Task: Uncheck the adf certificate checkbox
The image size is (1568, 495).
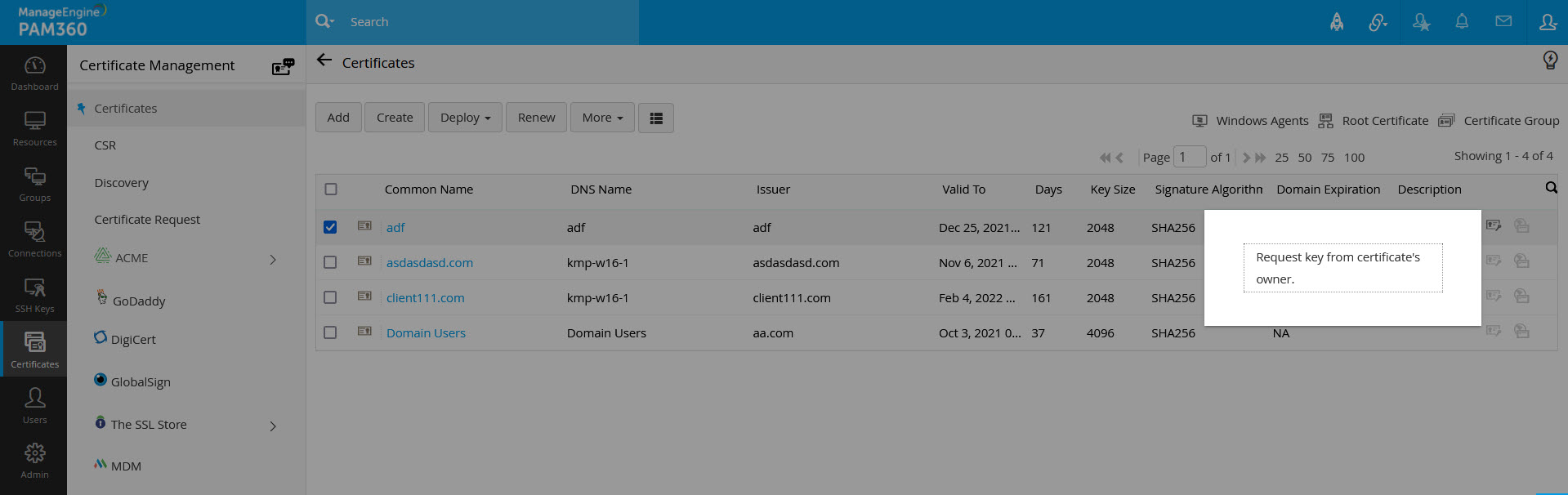Action: coord(330,227)
